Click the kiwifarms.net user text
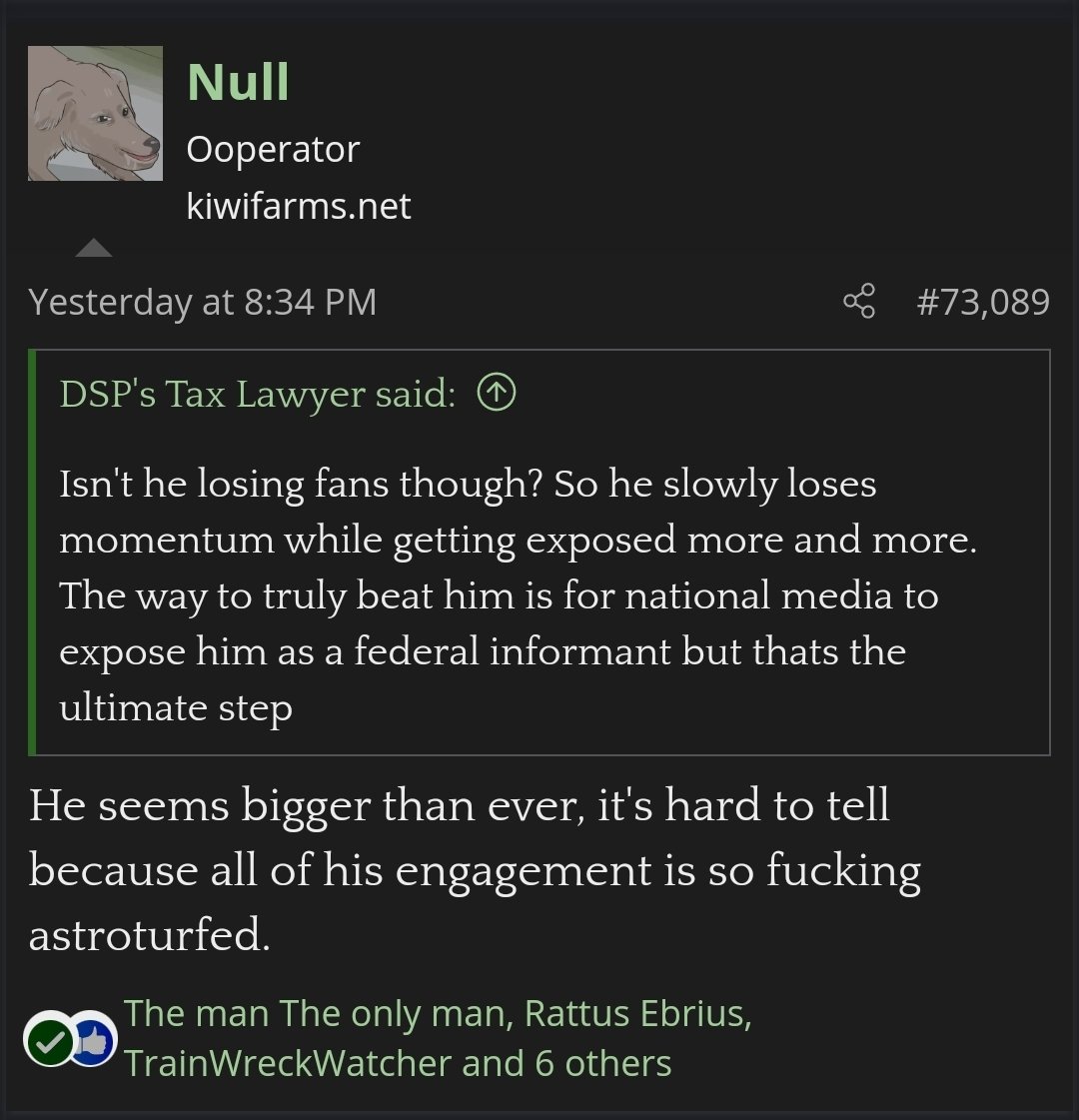Viewport: 1079px width, 1120px height. pyautogui.click(x=299, y=207)
